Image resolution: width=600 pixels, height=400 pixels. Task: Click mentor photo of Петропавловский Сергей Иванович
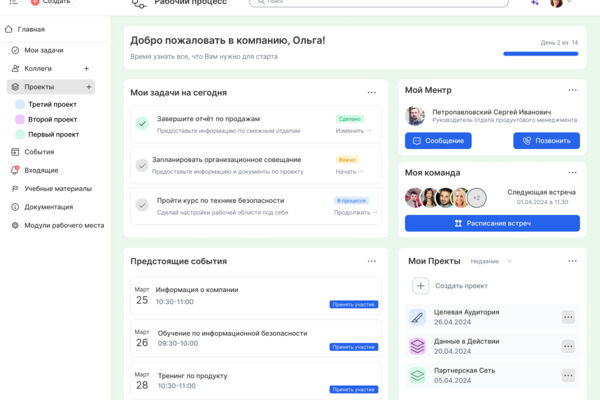(415, 116)
